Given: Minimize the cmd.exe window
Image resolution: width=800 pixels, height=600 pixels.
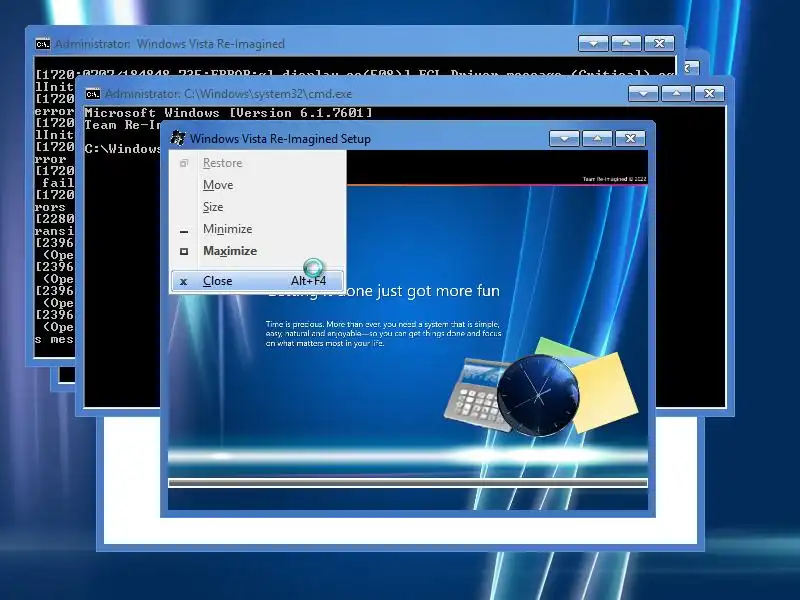Looking at the screenshot, I should pos(643,93).
